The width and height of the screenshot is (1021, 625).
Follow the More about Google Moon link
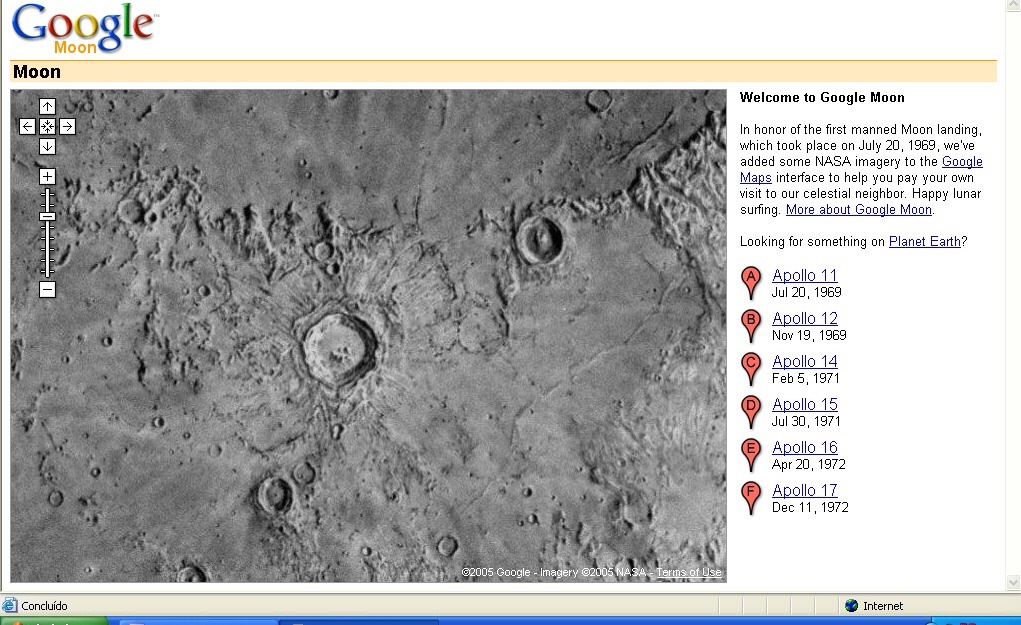pos(859,210)
